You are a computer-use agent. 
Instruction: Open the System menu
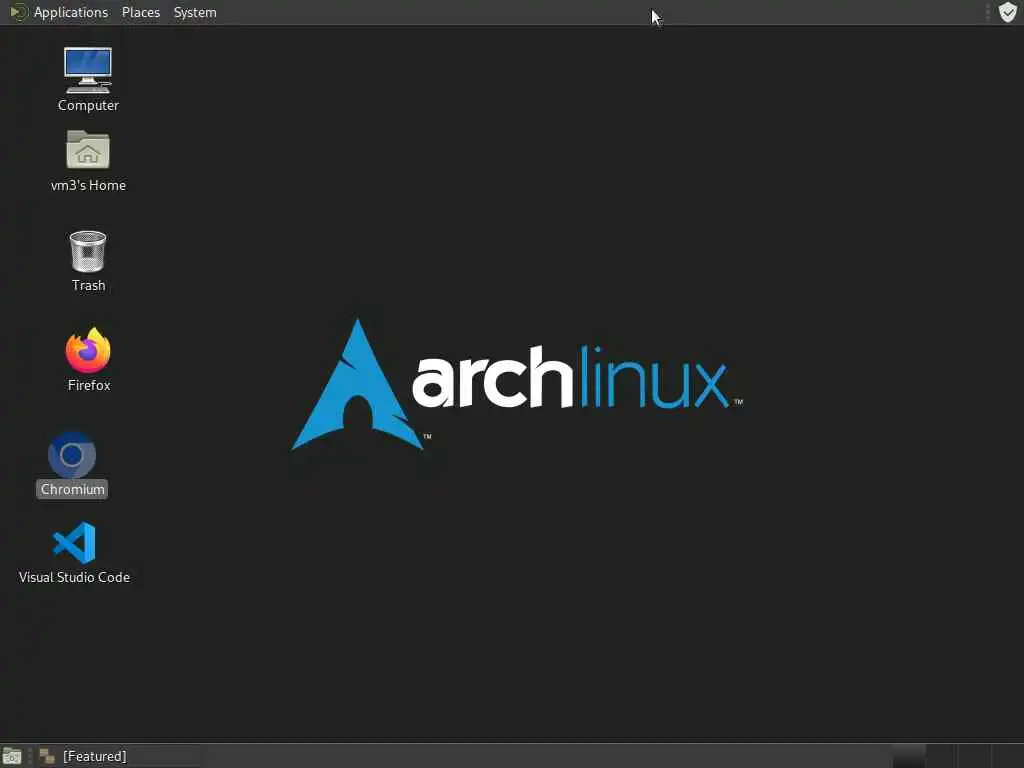[195, 12]
